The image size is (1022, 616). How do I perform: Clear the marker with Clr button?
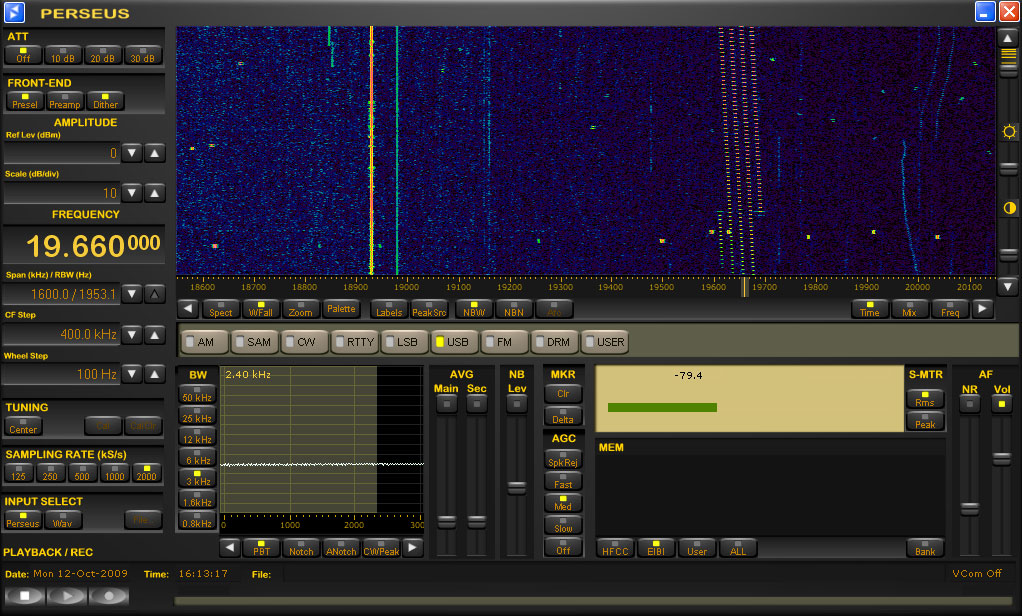pos(563,392)
